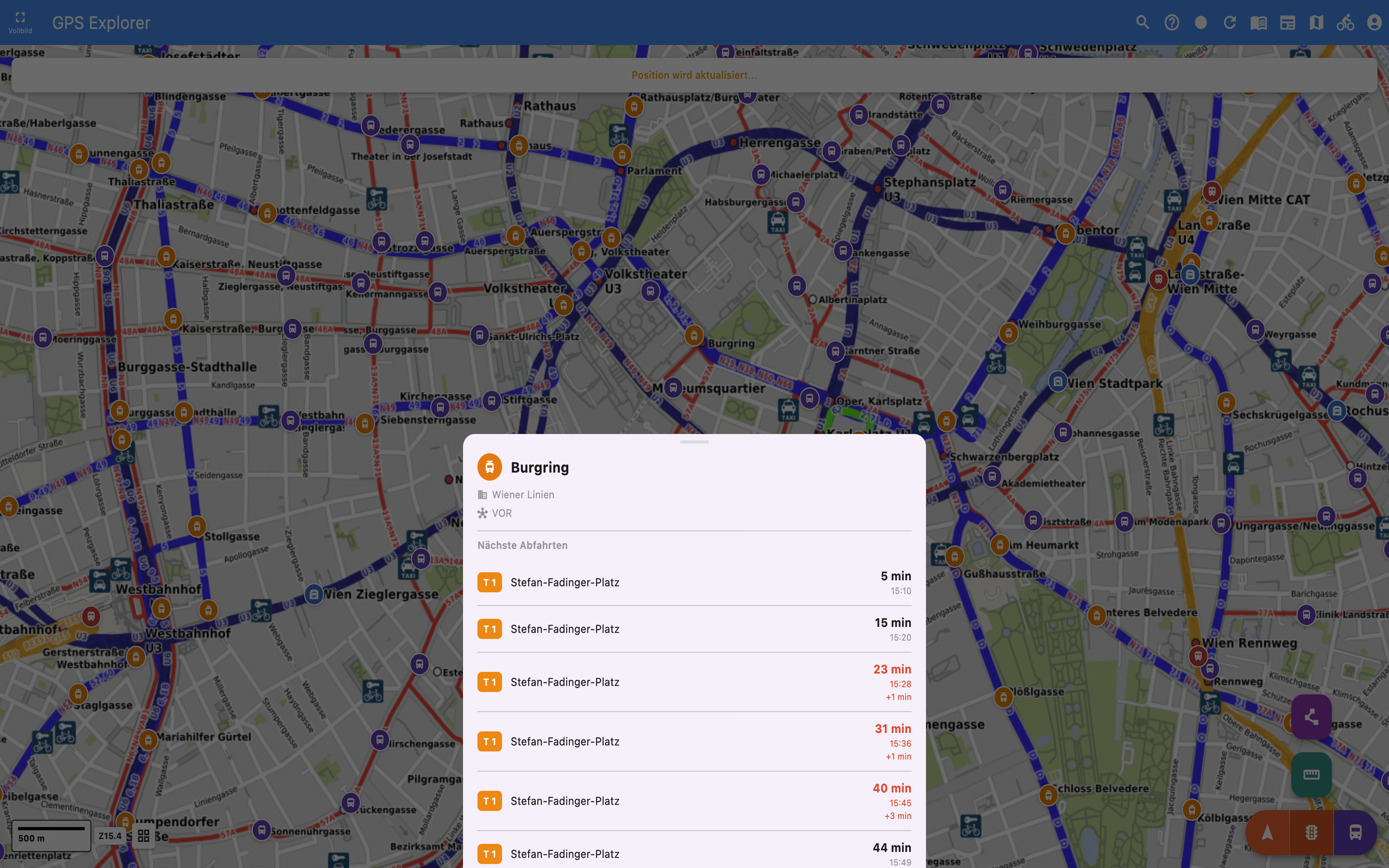Click the Wien Stadtpark station marker
The image size is (1389, 868).
[1057, 381]
